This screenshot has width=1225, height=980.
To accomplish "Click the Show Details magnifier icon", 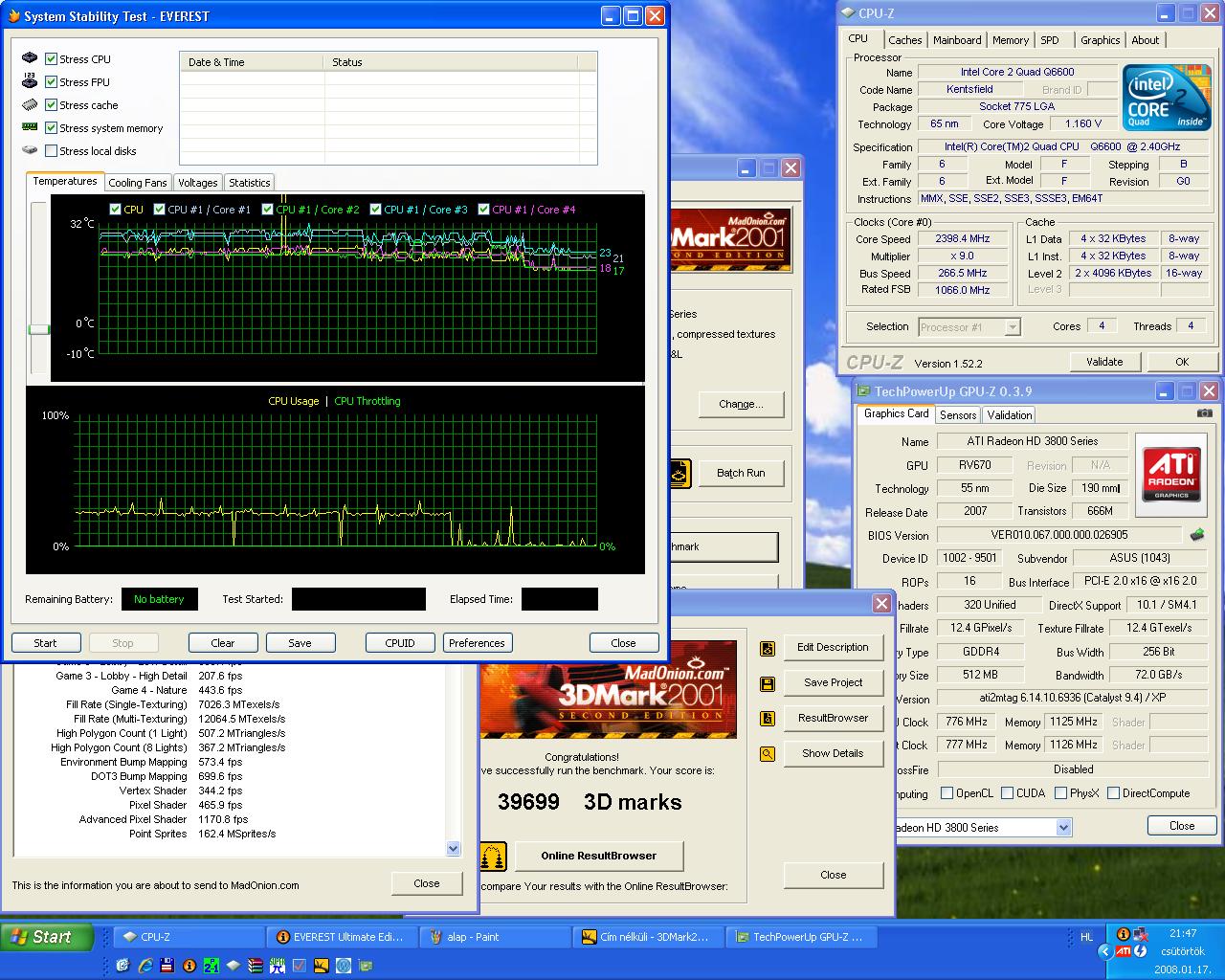I will 767,754.
